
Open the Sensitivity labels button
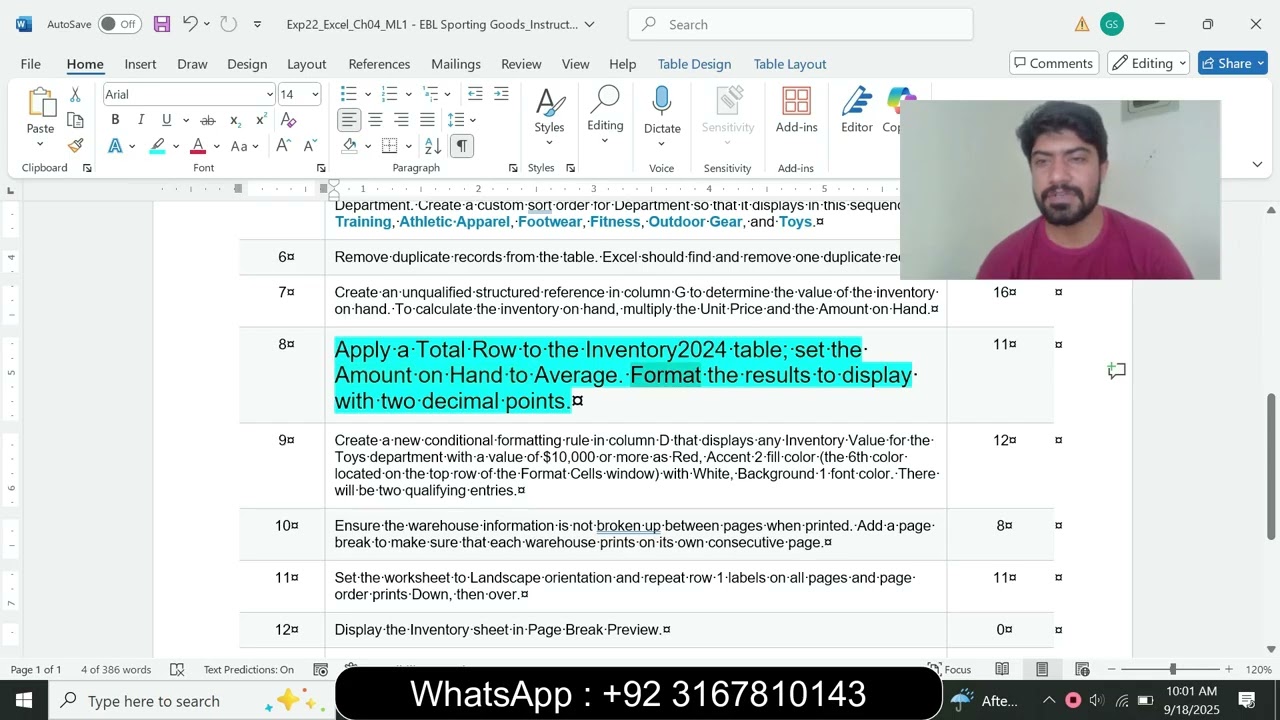(x=728, y=110)
